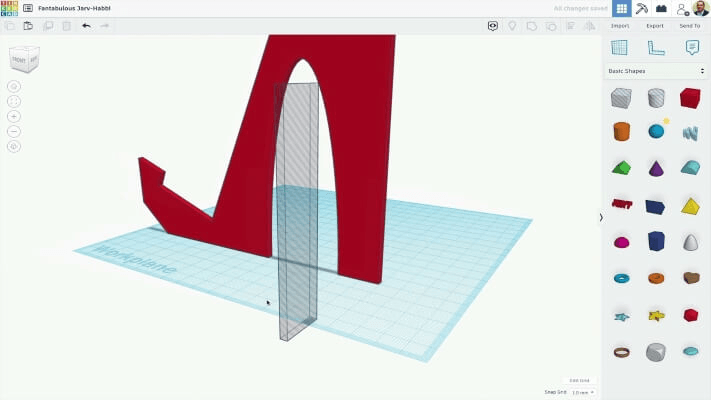Toggle Show all visibility eye icon
This screenshot has height=400, width=711.
tap(492, 26)
